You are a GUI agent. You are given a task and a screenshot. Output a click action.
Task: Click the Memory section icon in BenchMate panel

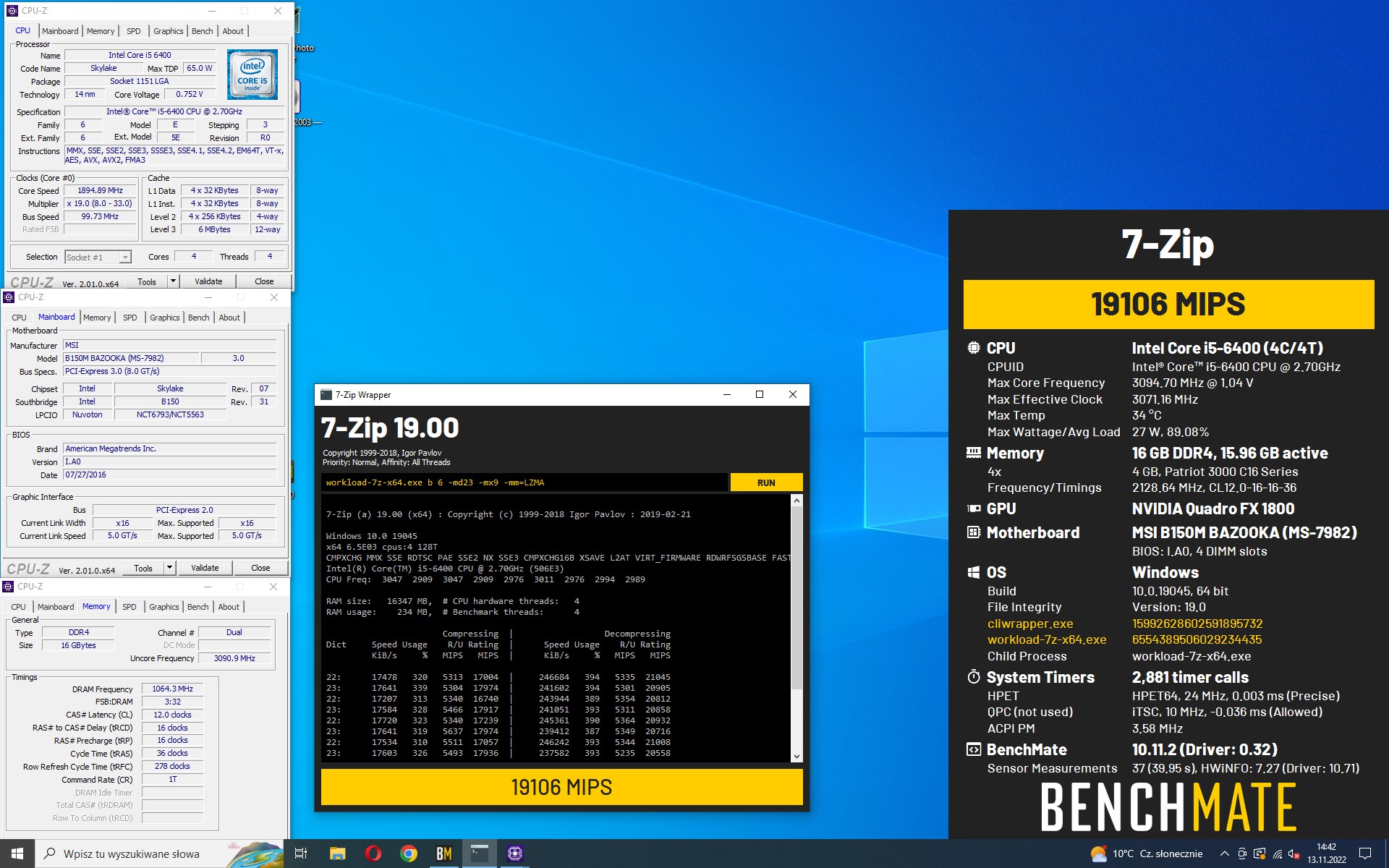(x=974, y=453)
